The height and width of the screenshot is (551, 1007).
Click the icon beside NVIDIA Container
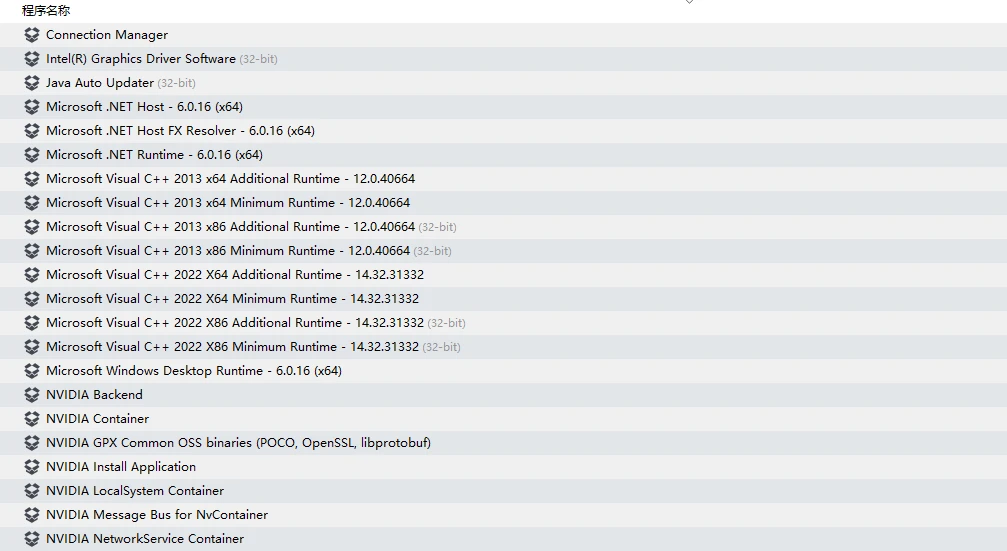31,419
